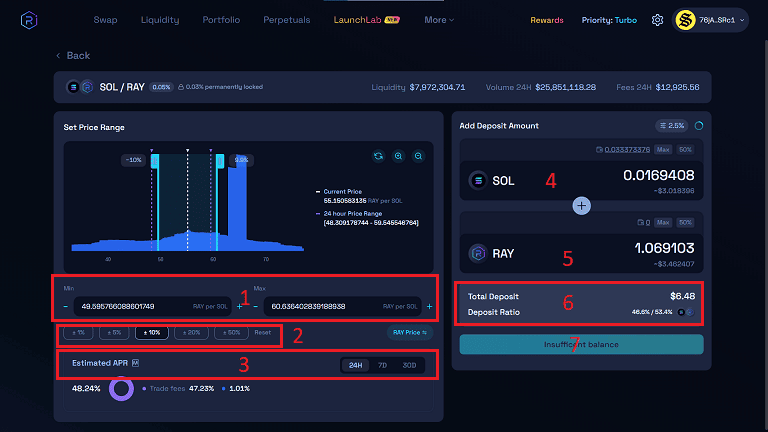The height and width of the screenshot is (432, 768).
Task: Click the 0.05% fee tier badge
Action: coord(161,87)
